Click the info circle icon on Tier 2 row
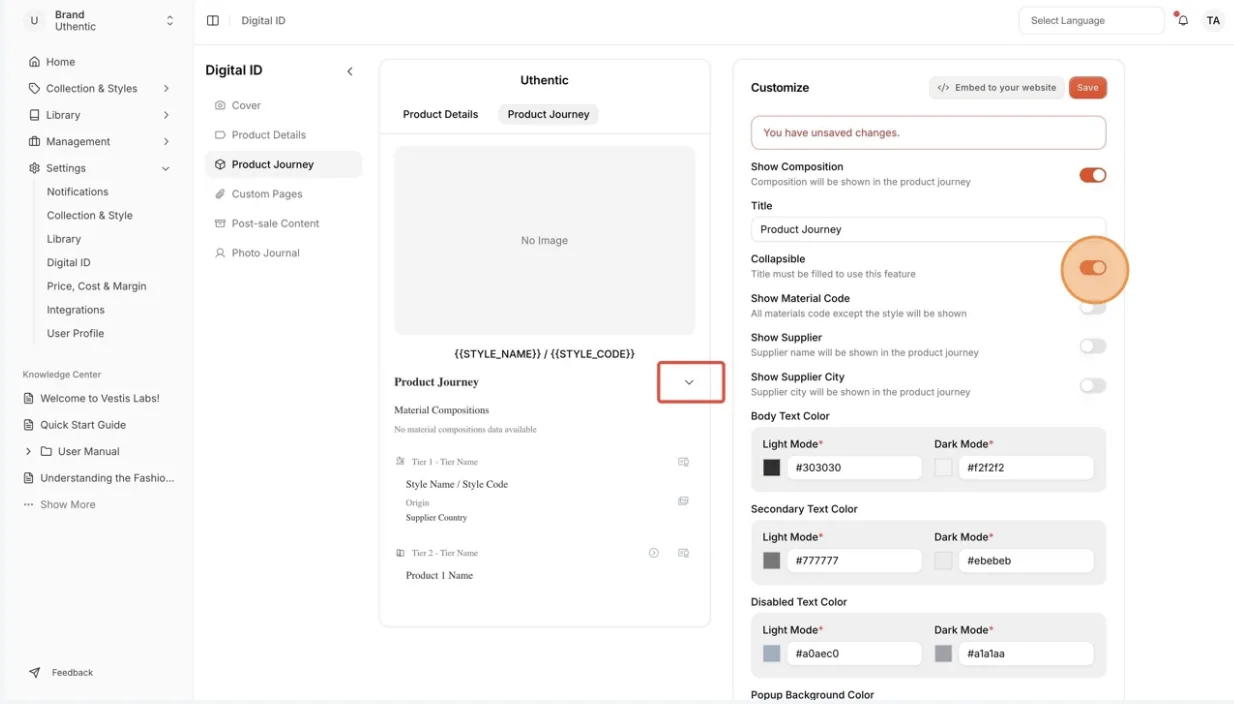 654,553
